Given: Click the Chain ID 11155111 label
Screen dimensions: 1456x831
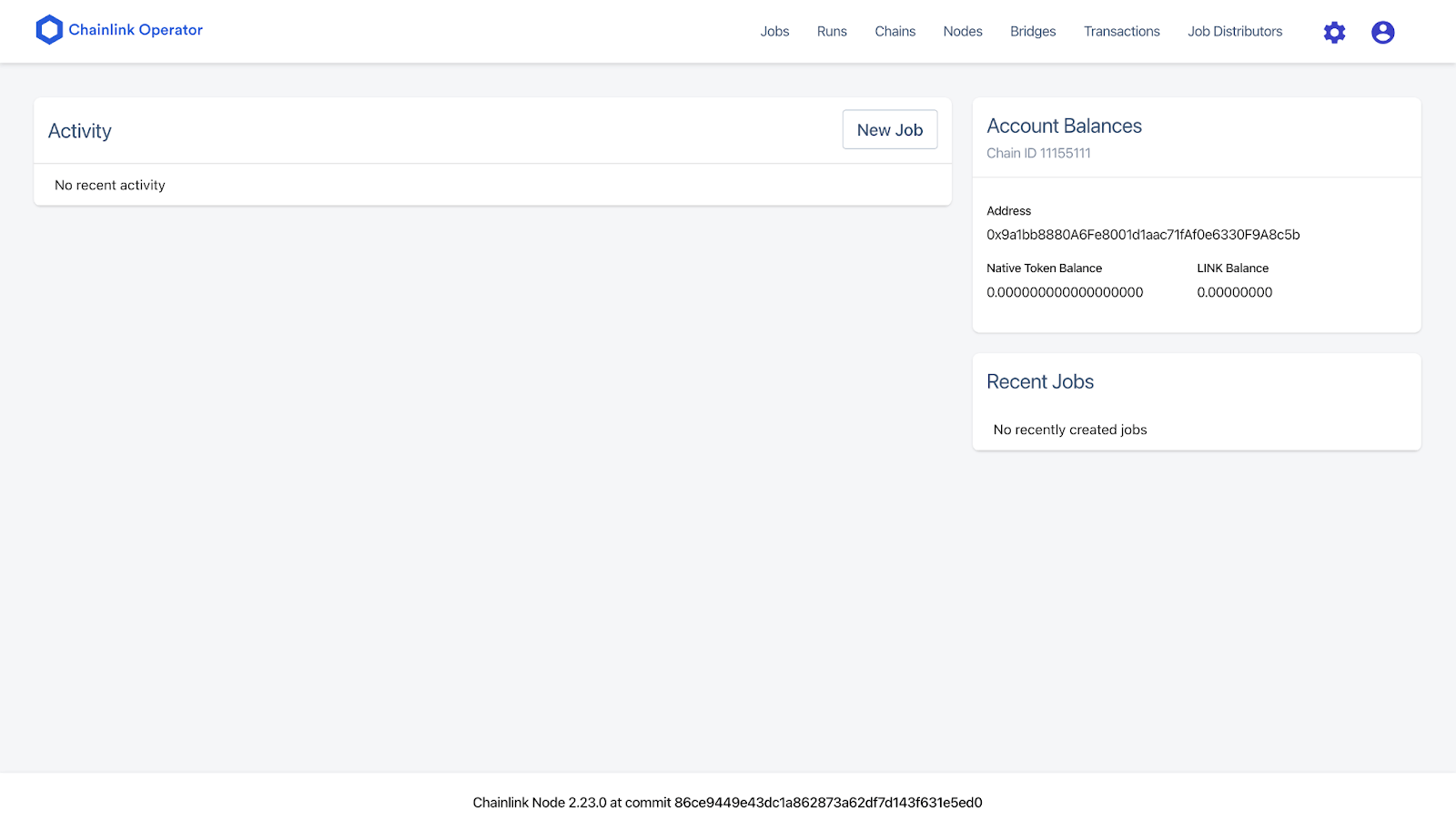Looking at the screenshot, I should pos(1038,153).
